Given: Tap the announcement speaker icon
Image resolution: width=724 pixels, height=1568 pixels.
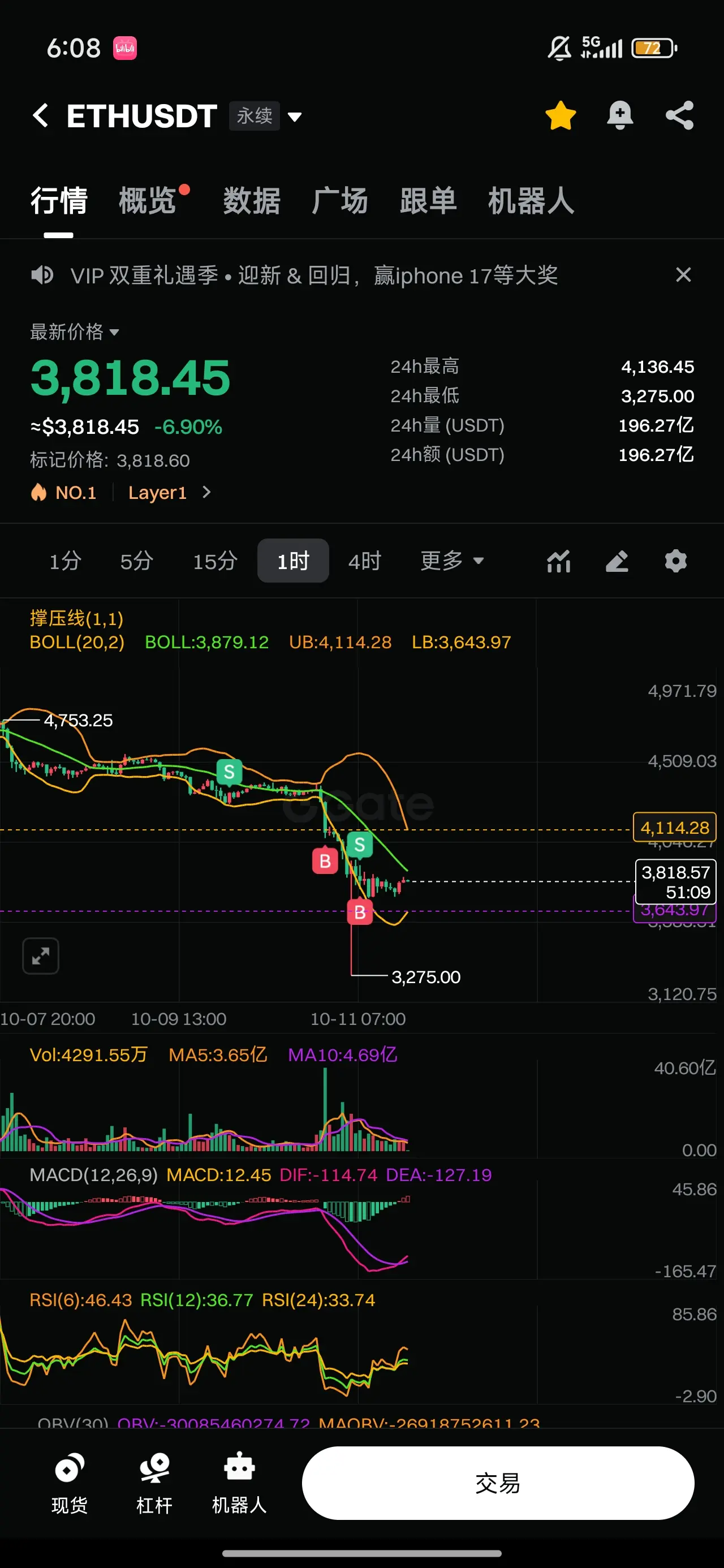Looking at the screenshot, I should pyautogui.click(x=42, y=275).
